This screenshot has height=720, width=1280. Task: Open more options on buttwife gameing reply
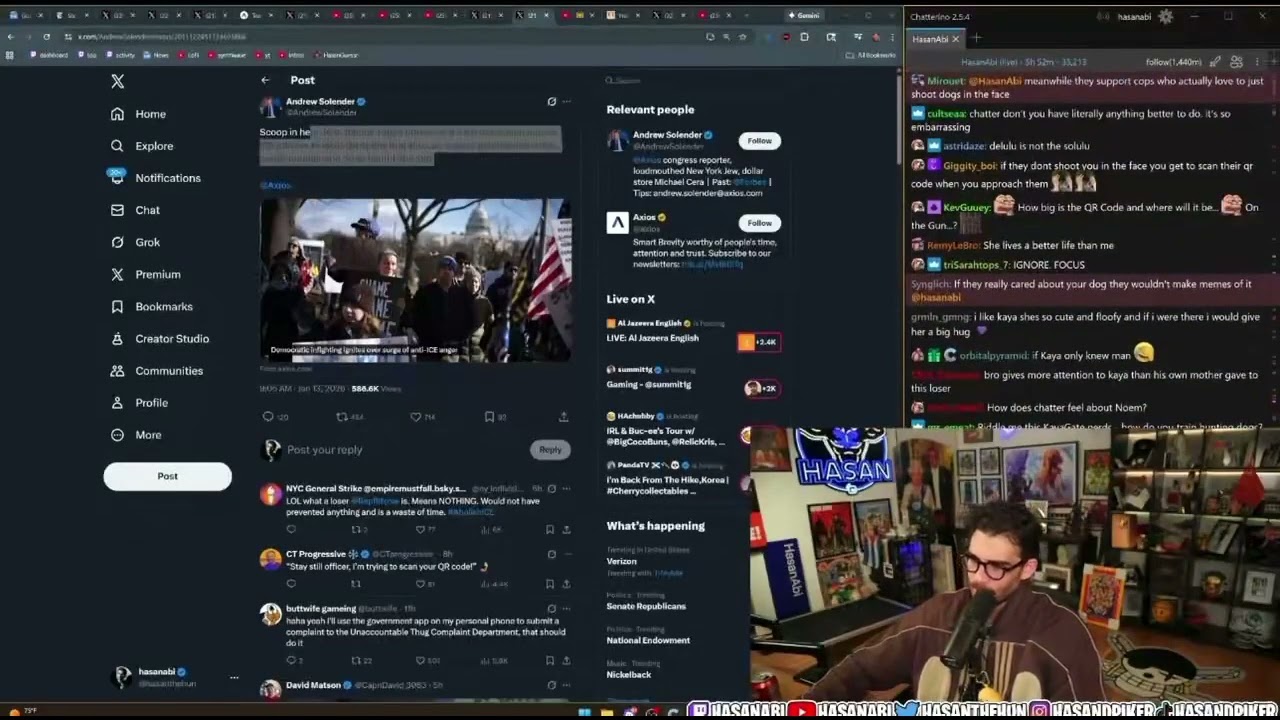pos(566,608)
